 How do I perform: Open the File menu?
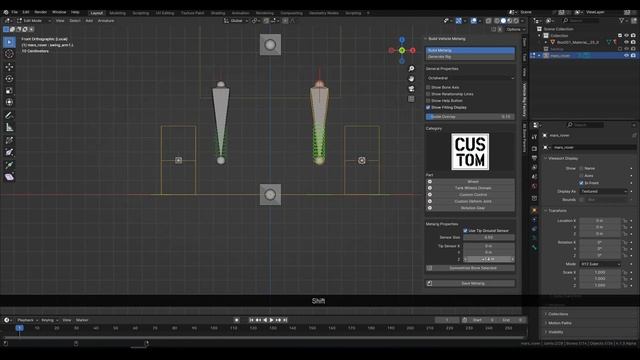coord(15,13)
